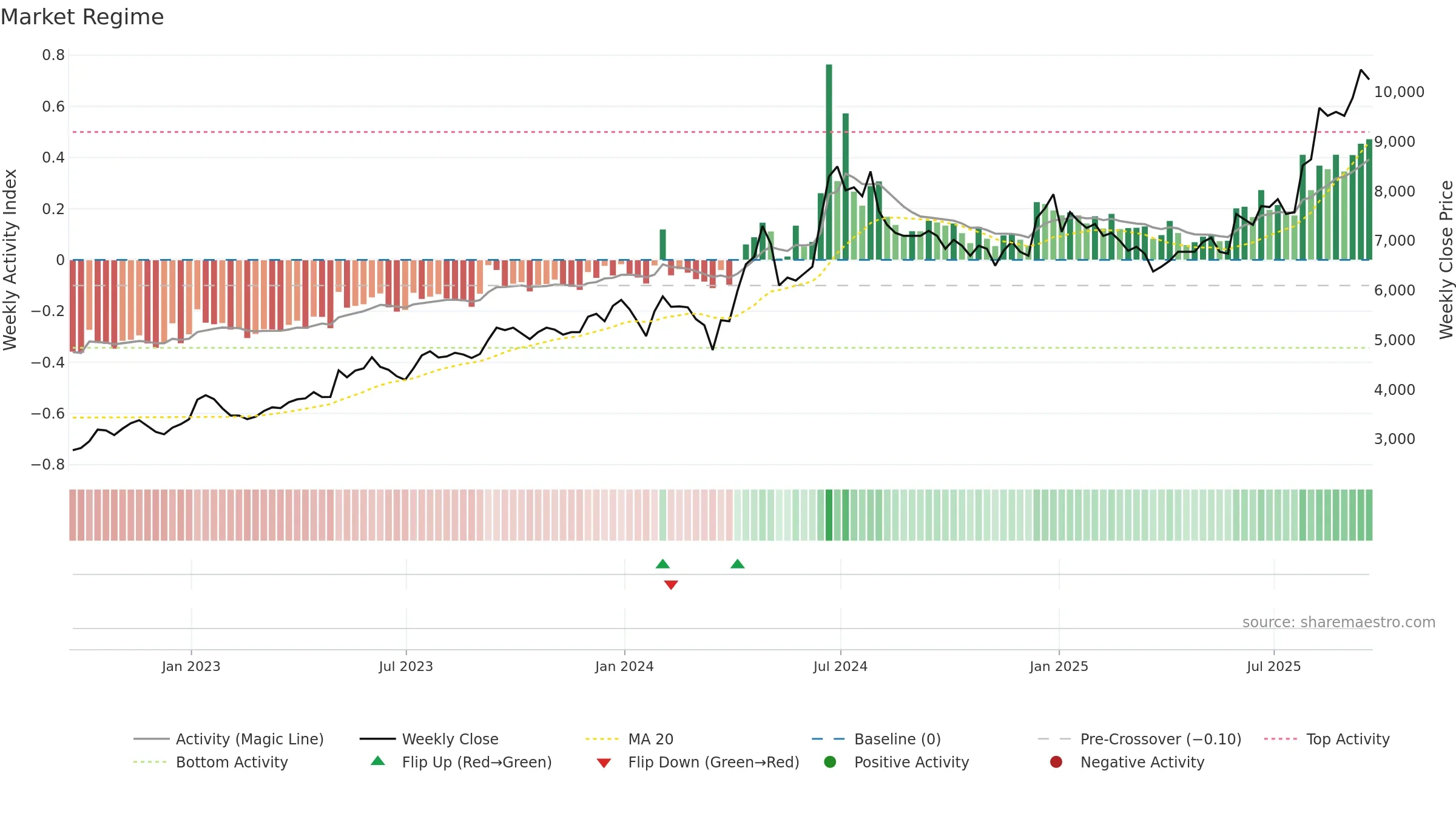The image size is (1456, 819).
Task: Click the Jul 2023 x-axis label
Action: click(x=406, y=667)
